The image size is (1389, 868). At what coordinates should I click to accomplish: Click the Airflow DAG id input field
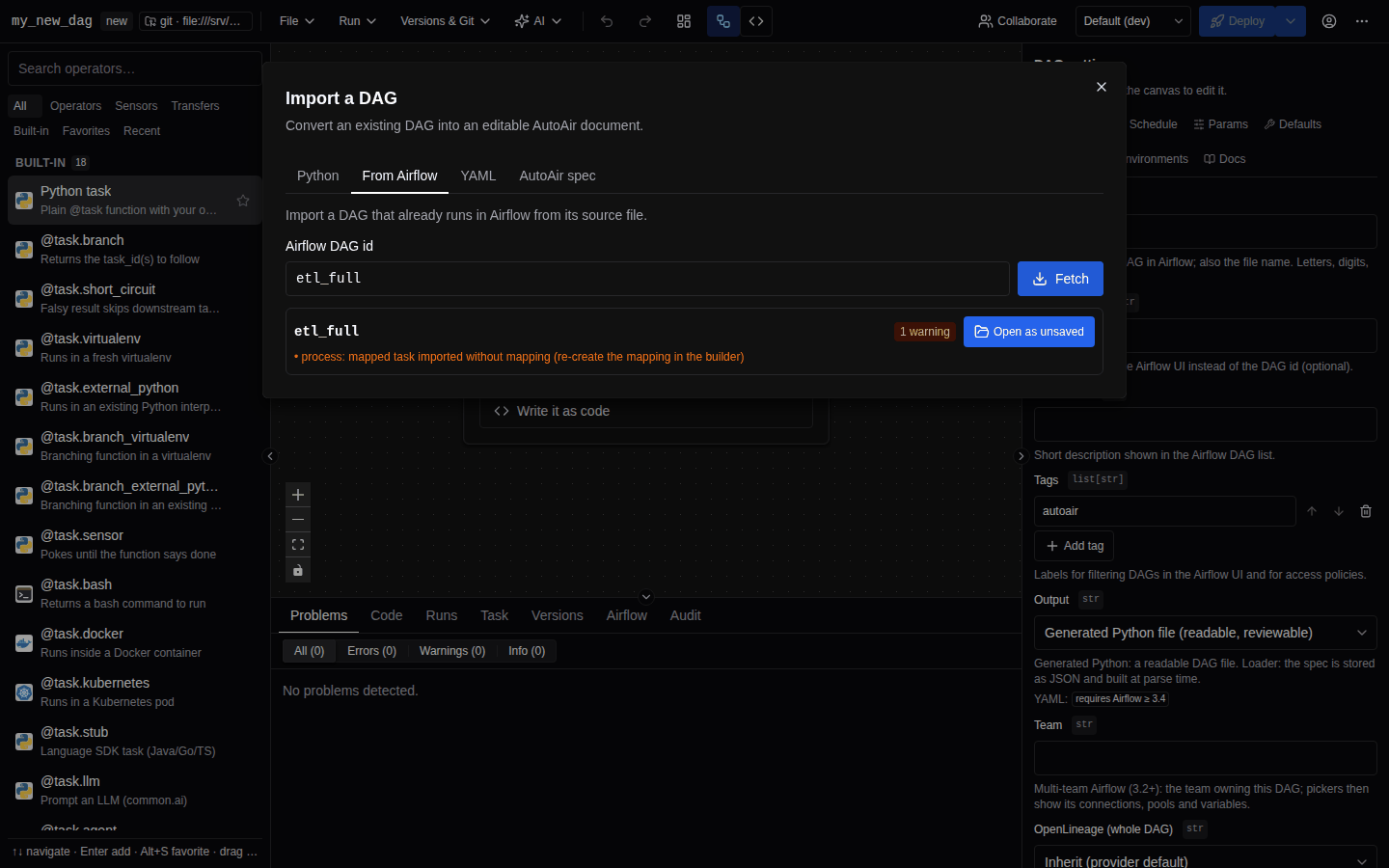coord(647,279)
